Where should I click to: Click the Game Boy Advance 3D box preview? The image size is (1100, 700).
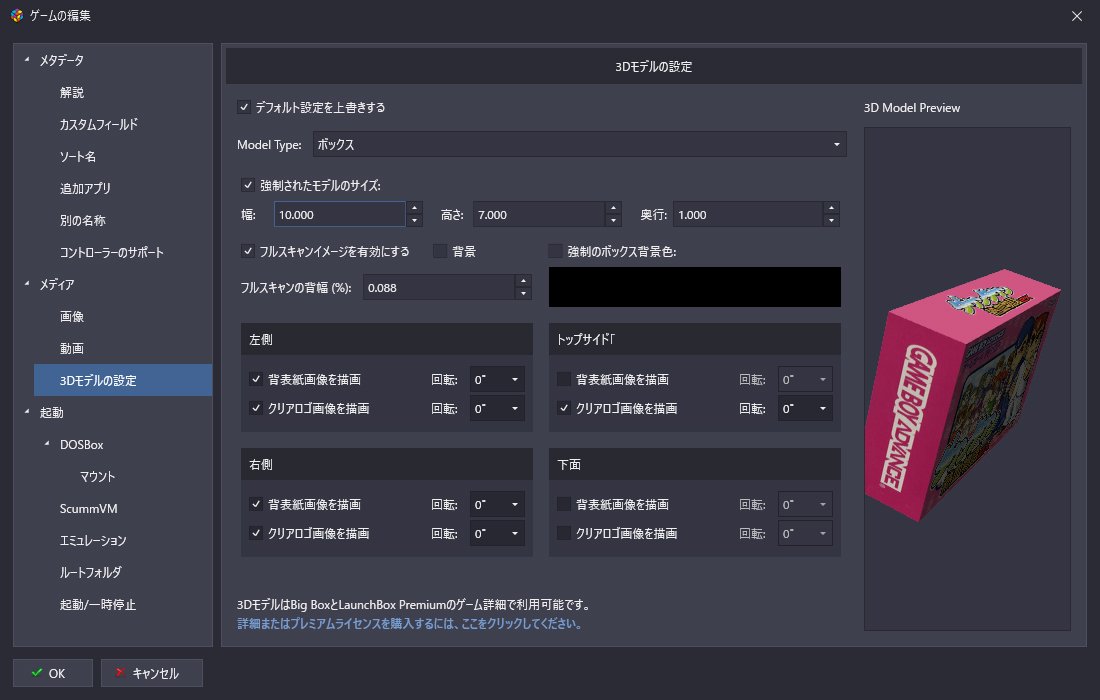tap(962, 395)
